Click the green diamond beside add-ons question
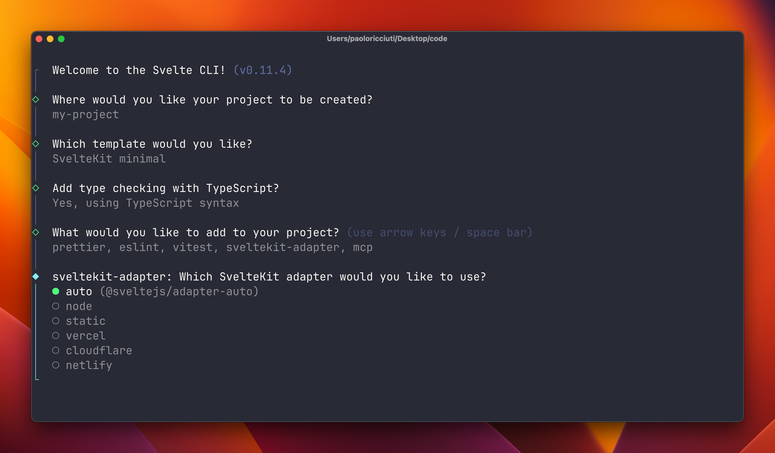This screenshot has width=775, height=453. (x=36, y=232)
